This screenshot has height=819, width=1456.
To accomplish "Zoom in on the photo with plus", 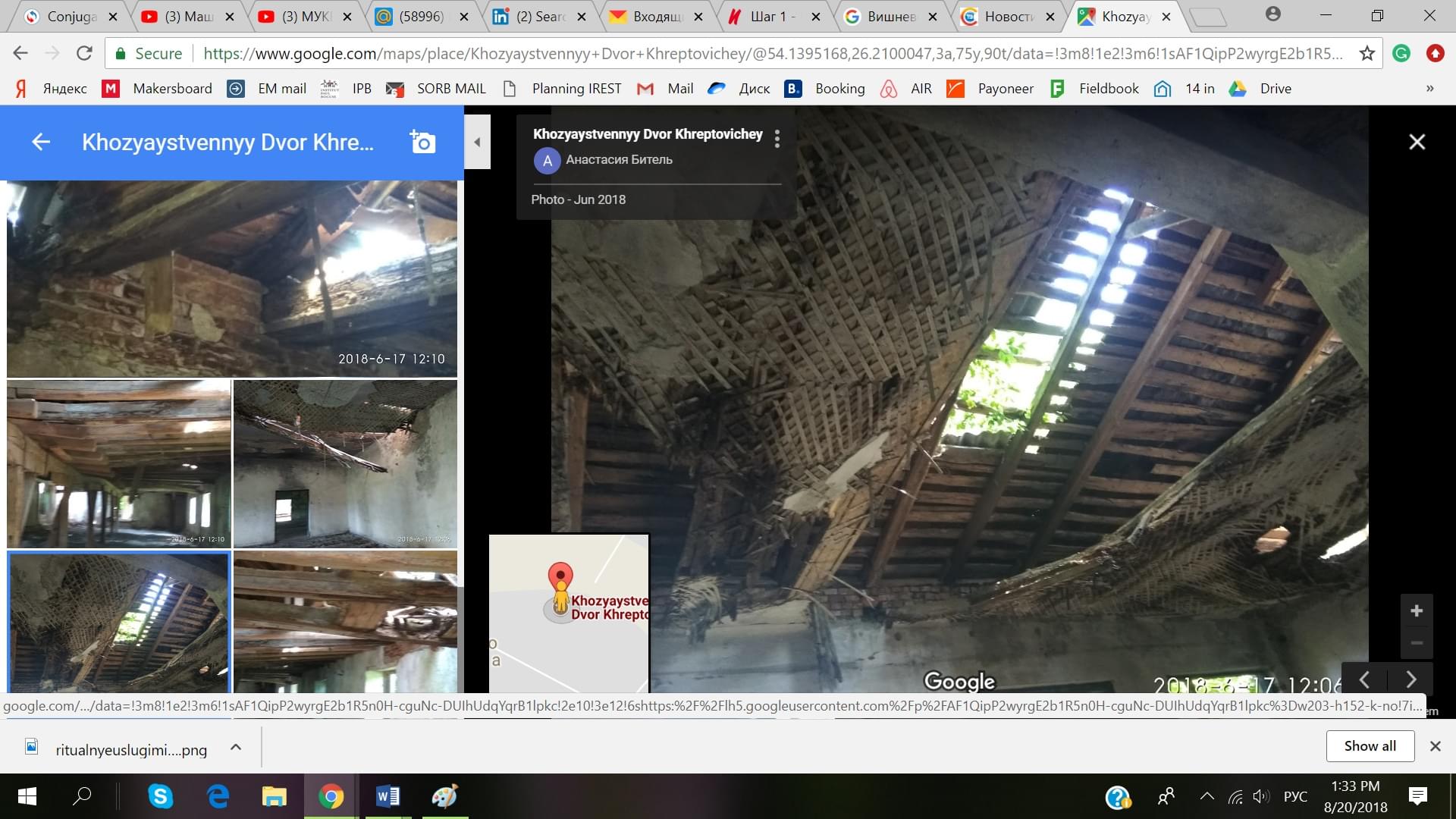I will 1416,611.
